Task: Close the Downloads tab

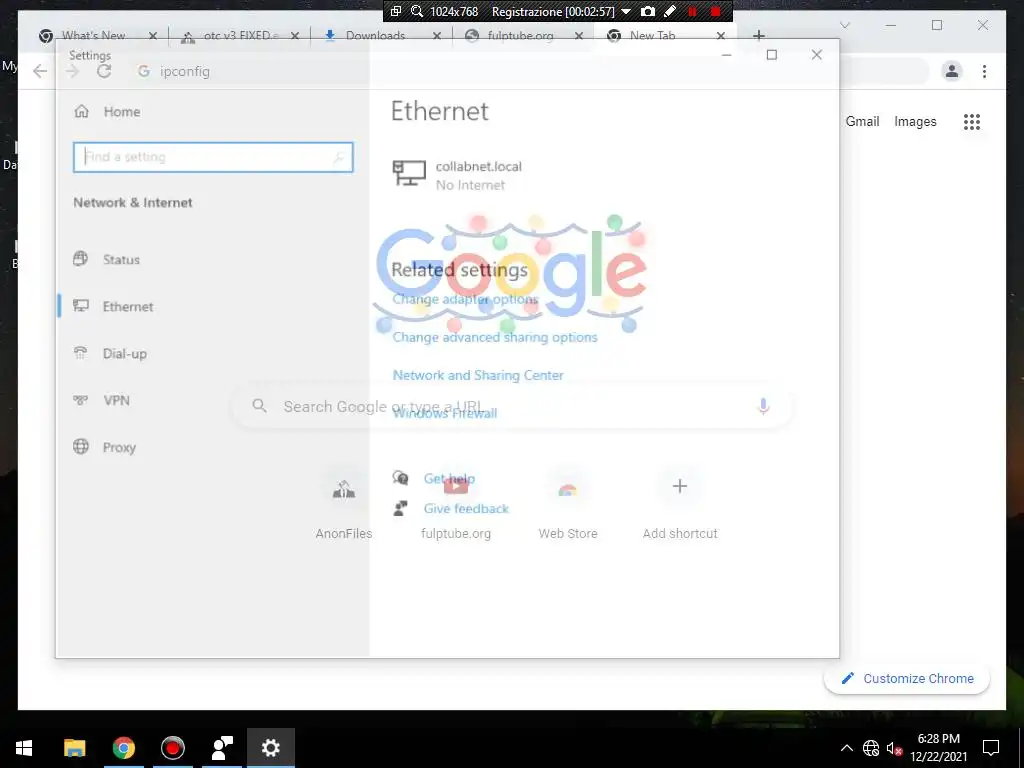Action: 437,36
